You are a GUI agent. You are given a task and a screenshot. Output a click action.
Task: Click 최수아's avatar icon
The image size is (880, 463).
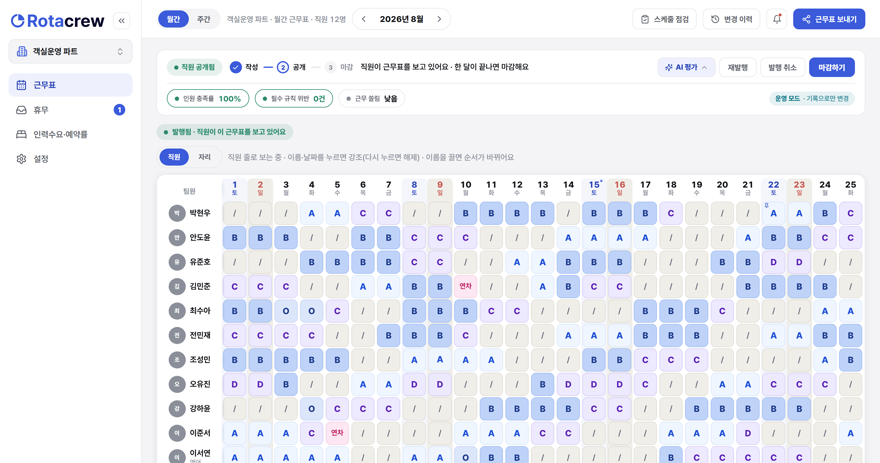pos(177,311)
